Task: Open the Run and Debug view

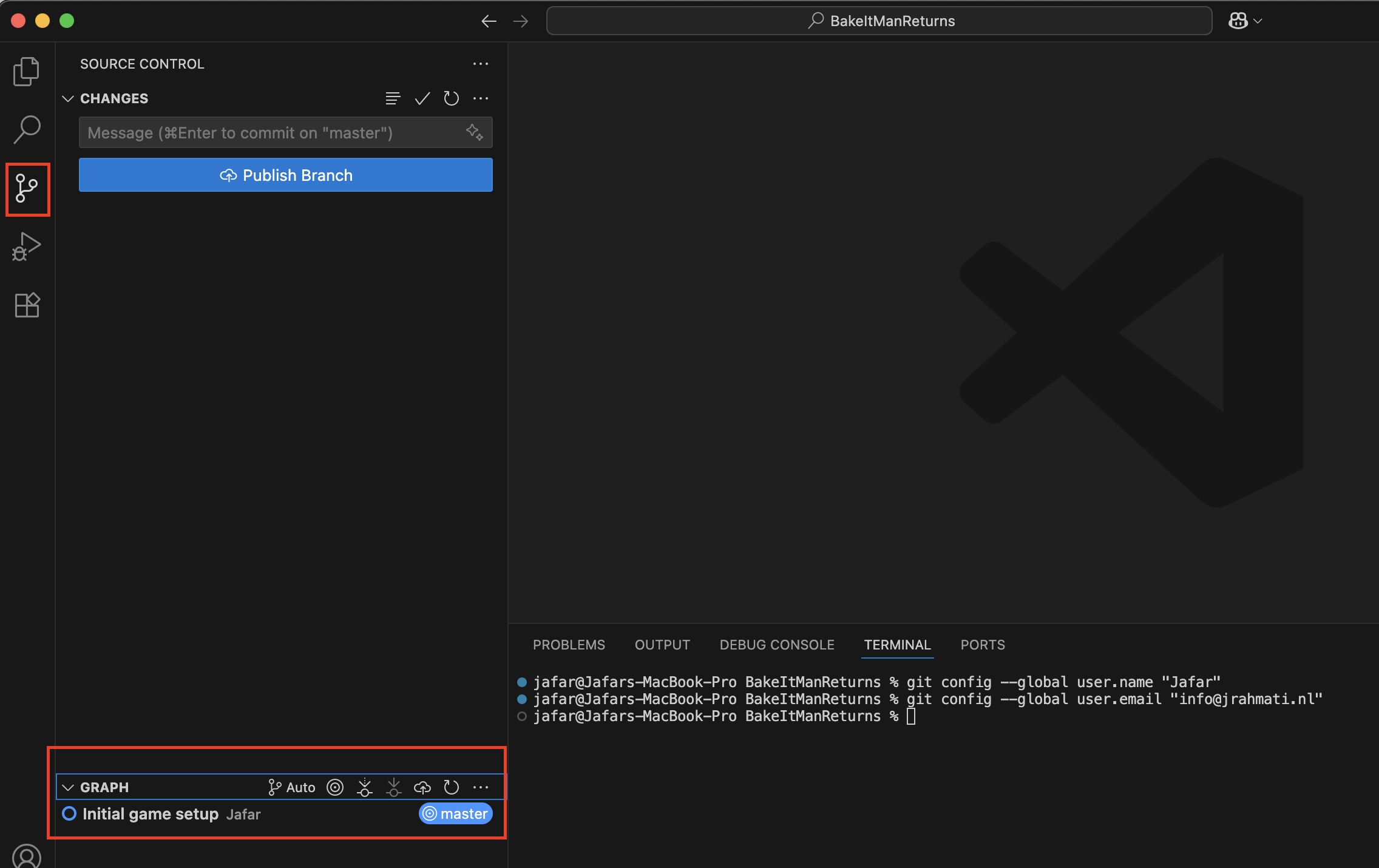Action: pos(27,247)
